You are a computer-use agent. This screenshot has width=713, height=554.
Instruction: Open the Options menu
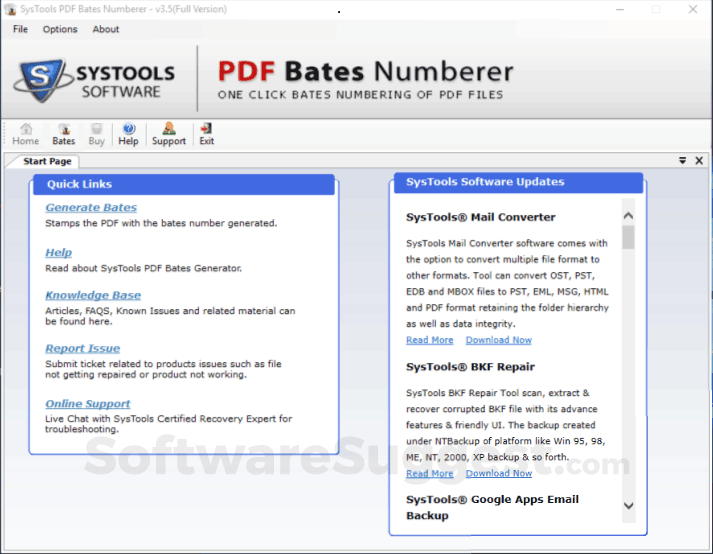coord(60,29)
